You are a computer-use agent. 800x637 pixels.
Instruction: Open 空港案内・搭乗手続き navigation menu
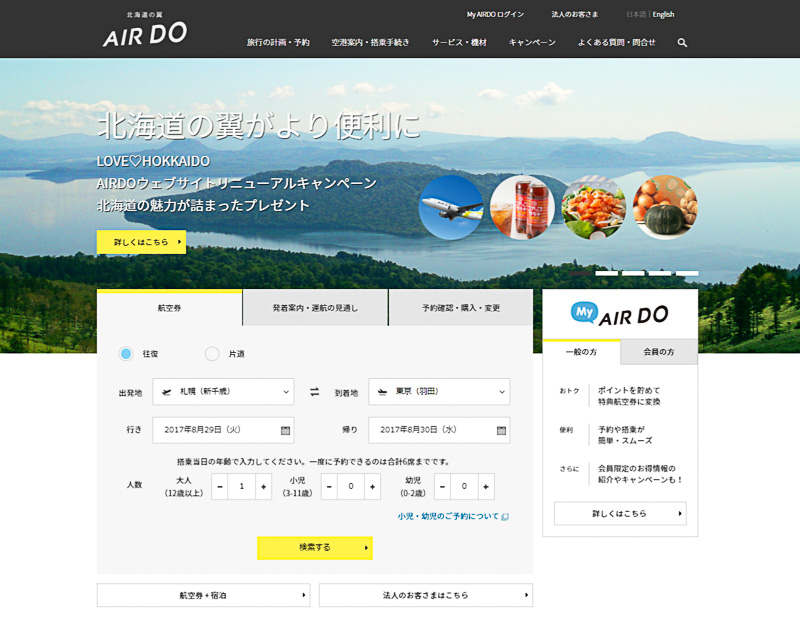pos(370,42)
